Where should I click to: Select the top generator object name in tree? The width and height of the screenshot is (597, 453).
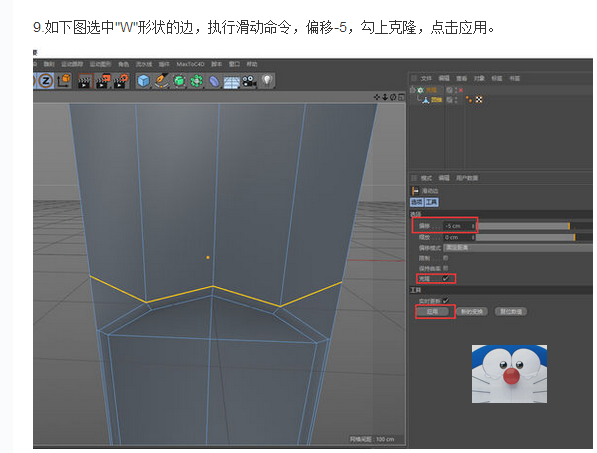coord(431,90)
